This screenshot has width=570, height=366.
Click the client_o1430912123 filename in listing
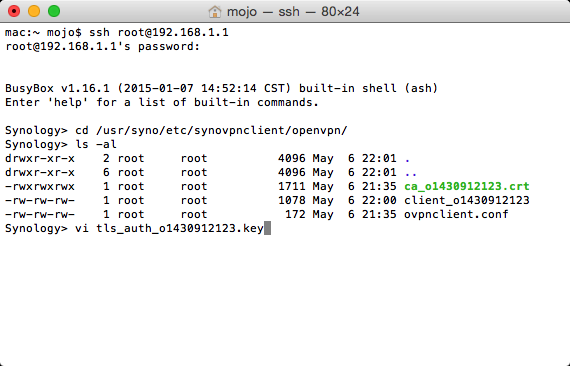coord(466,200)
